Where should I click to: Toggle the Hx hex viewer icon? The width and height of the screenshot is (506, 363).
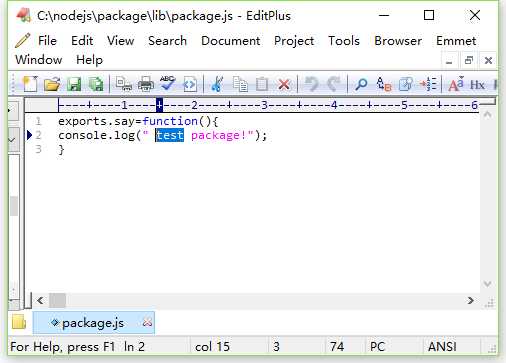click(477, 85)
